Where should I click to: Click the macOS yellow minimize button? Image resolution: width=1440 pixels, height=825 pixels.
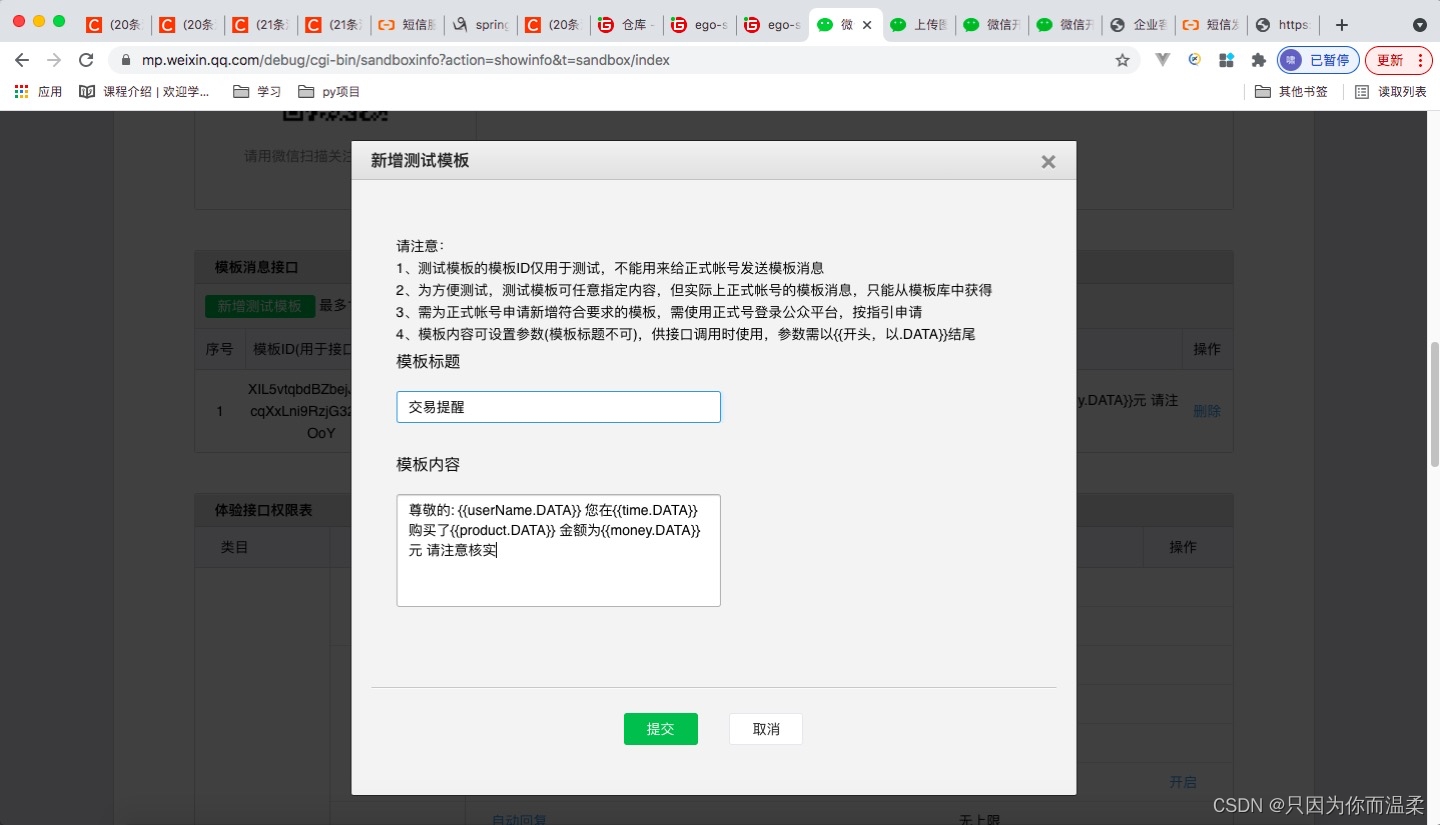click(x=39, y=21)
